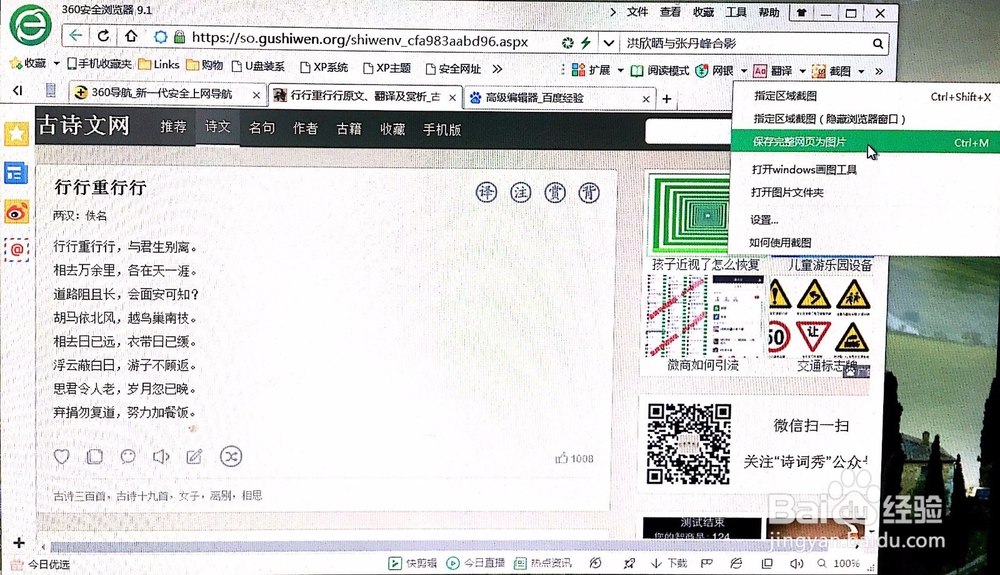Open the address bar dropdown chevron

pyautogui.click(x=609, y=43)
